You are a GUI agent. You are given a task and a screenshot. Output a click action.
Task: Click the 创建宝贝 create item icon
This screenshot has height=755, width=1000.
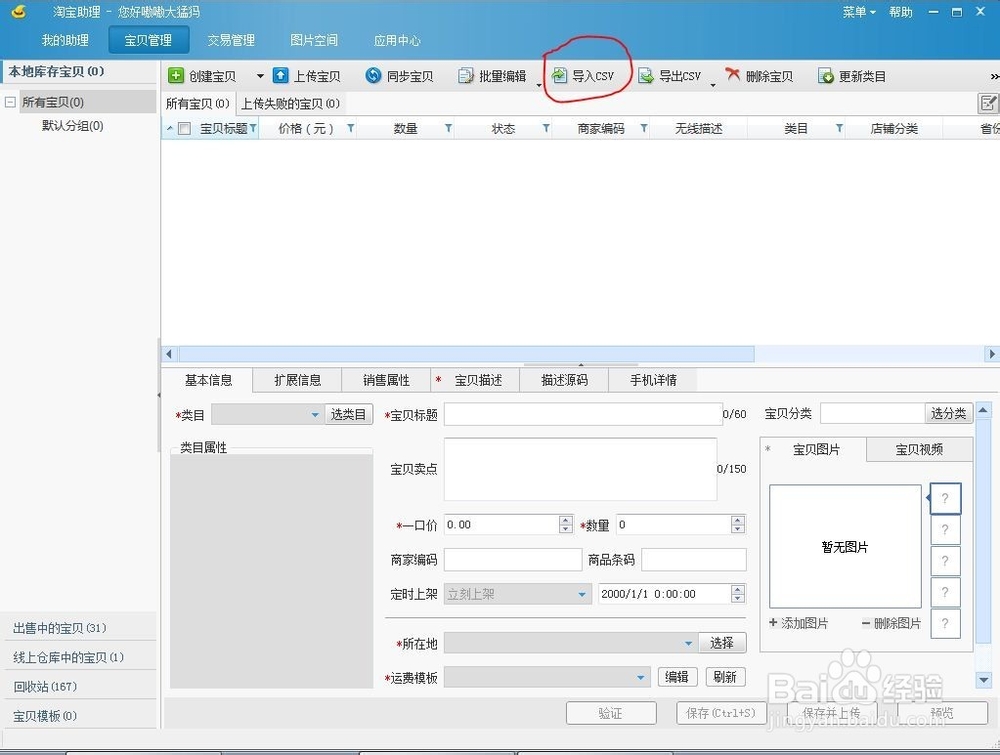[x=175, y=76]
